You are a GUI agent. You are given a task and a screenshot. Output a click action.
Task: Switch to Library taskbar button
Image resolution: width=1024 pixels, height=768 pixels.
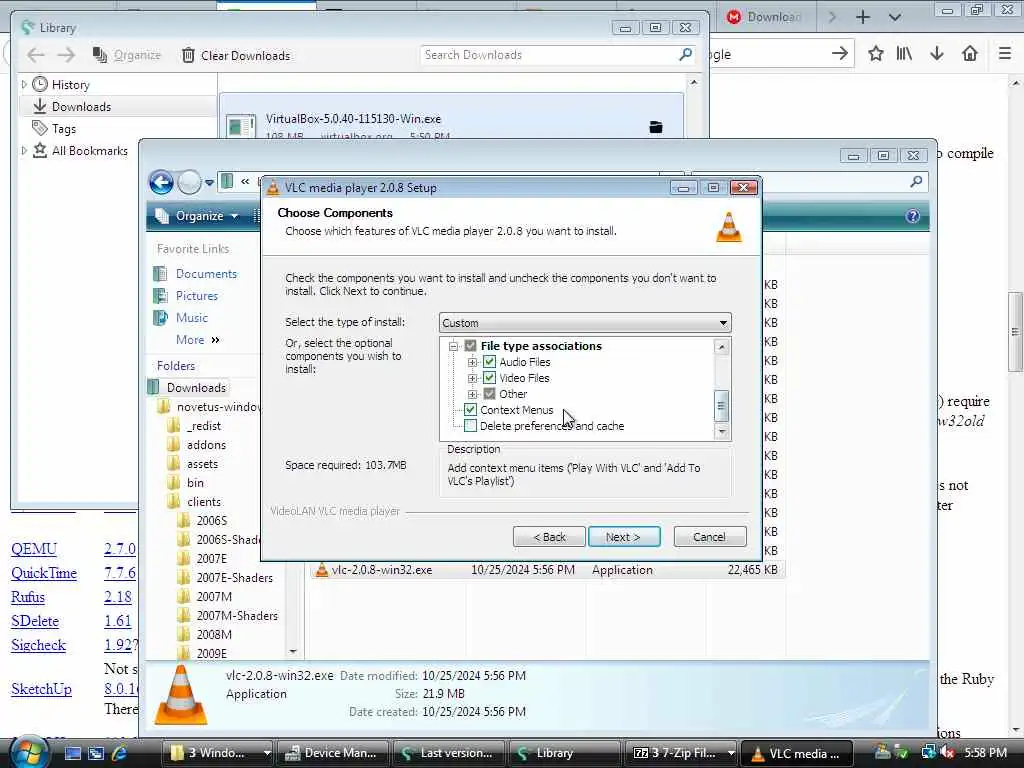point(564,753)
